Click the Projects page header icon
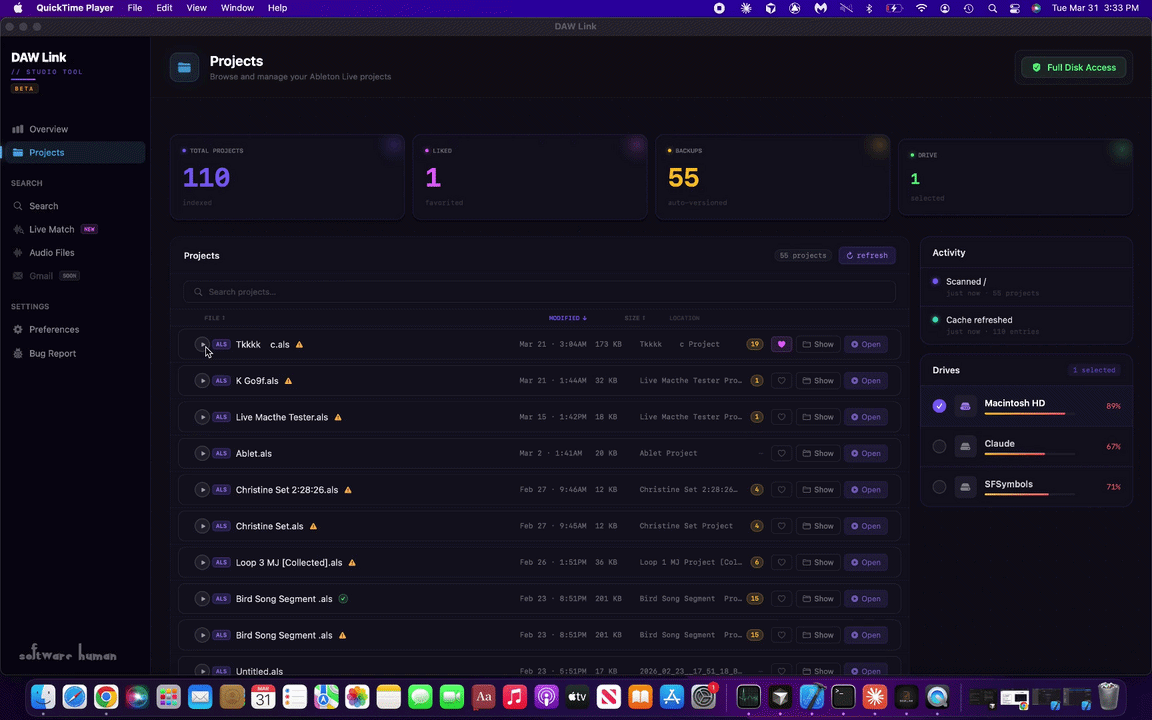This screenshot has width=1152, height=720. tap(184, 67)
